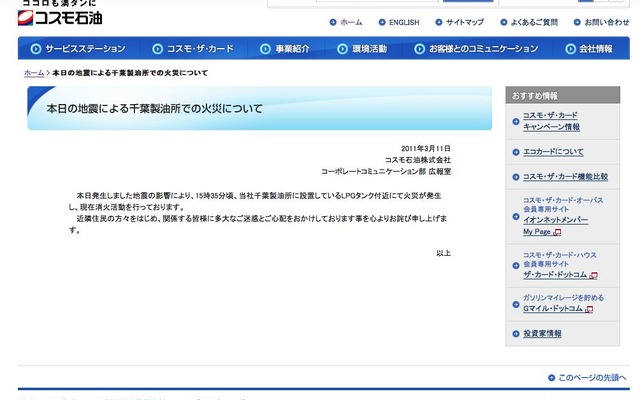Click circle icon next to 会社情報
Image resolution: width=640 pixels, height=400 pixels.
tap(571, 49)
